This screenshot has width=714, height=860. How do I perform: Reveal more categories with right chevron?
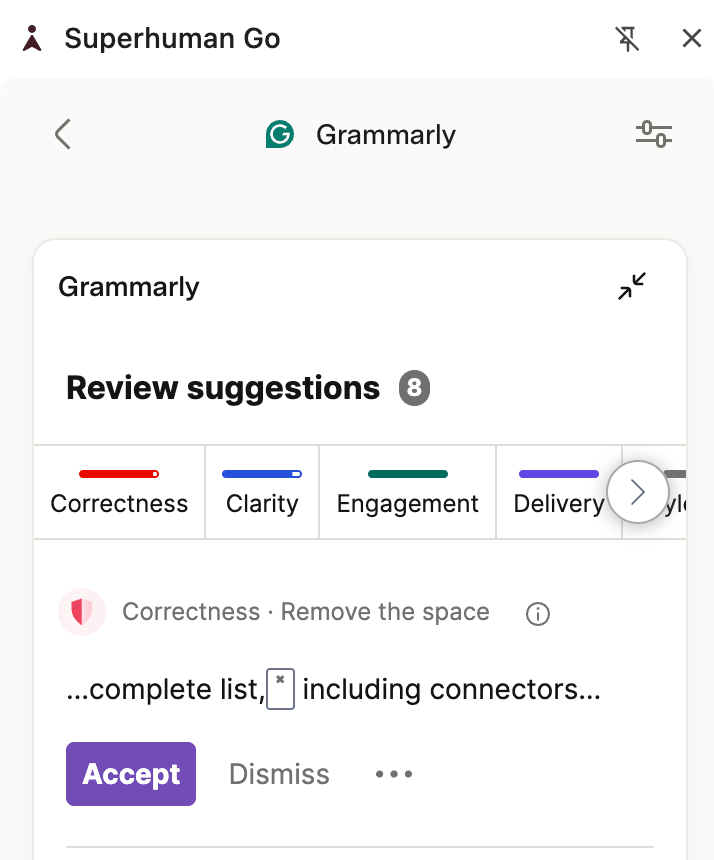pyautogui.click(x=637, y=492)
